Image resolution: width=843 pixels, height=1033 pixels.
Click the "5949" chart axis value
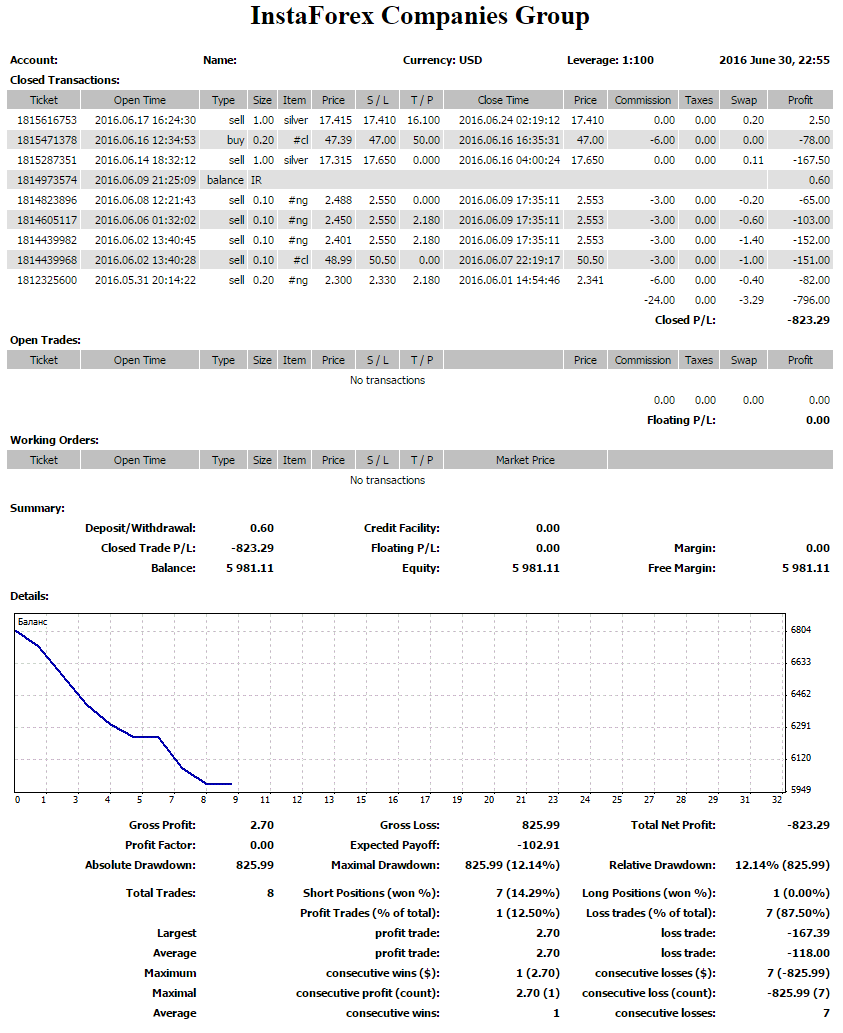[x=801, y=789]
